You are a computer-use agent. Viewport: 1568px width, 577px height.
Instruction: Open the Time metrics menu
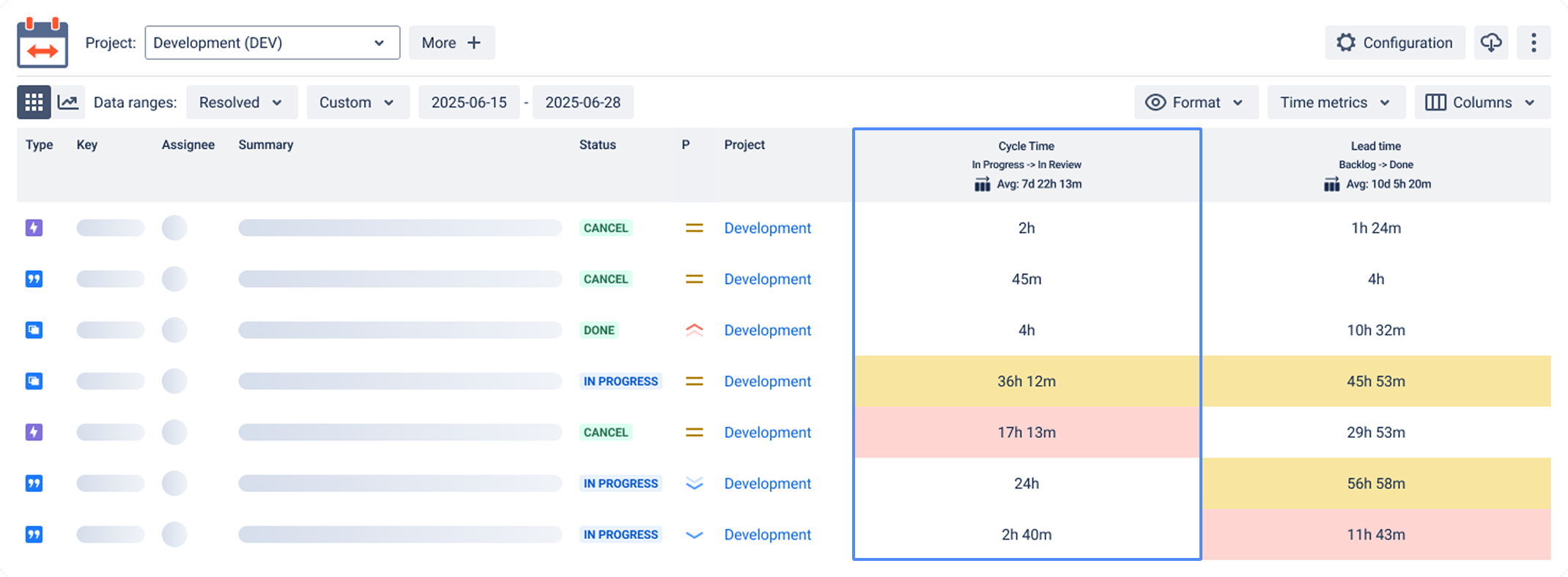pos(1336,103)
